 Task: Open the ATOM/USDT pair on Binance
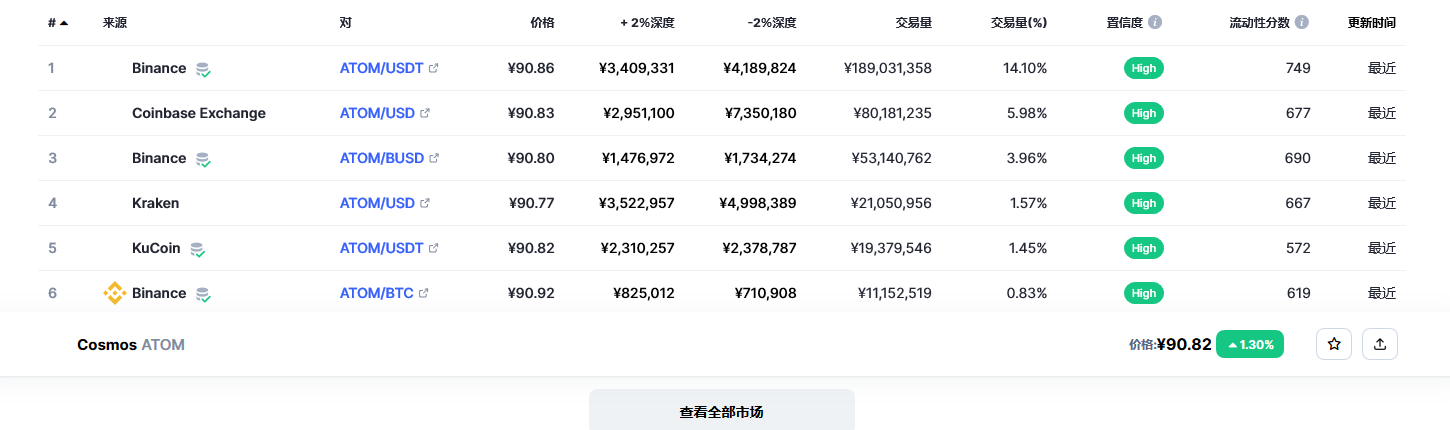tap(382, 68)
